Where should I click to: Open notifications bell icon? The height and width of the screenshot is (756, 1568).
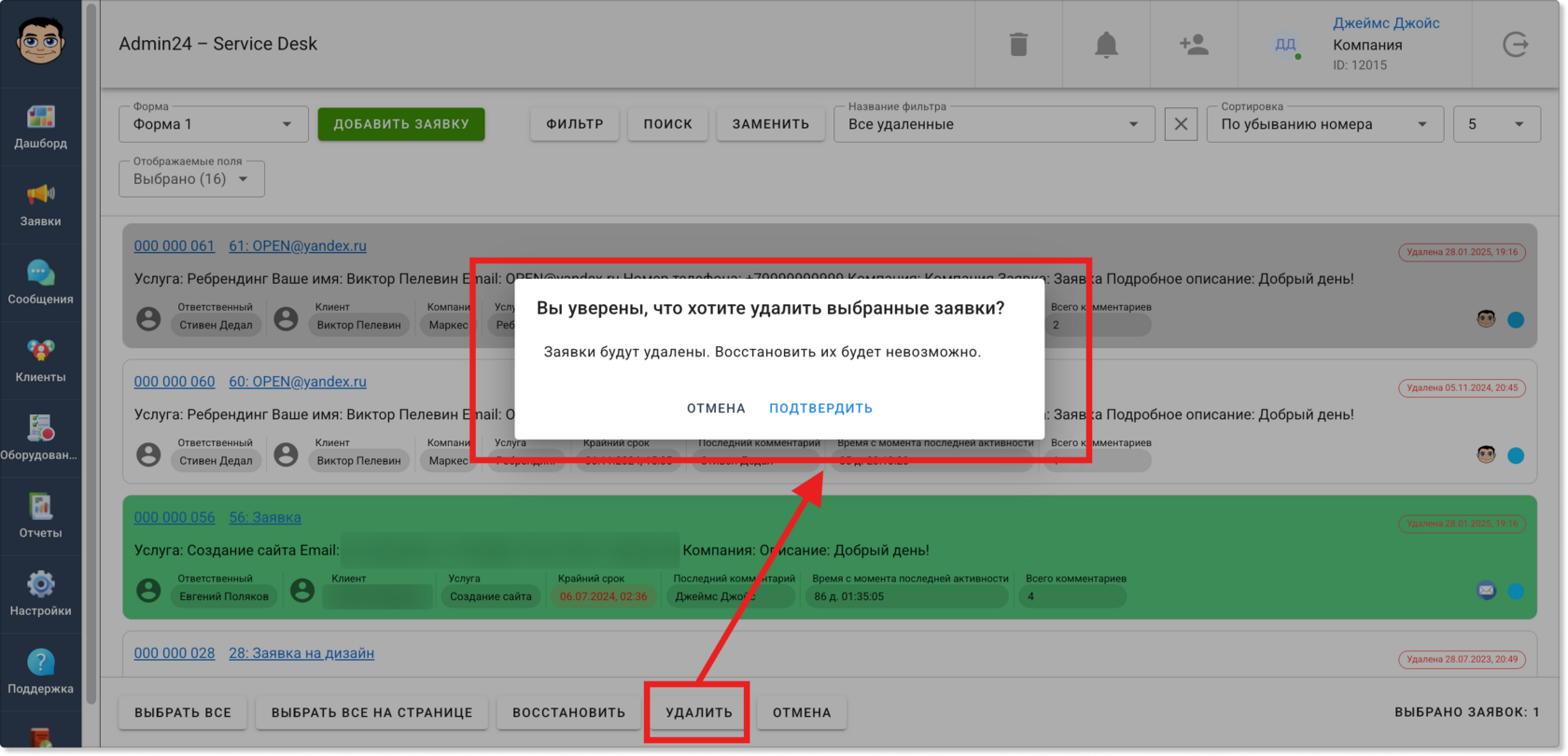1106,44
